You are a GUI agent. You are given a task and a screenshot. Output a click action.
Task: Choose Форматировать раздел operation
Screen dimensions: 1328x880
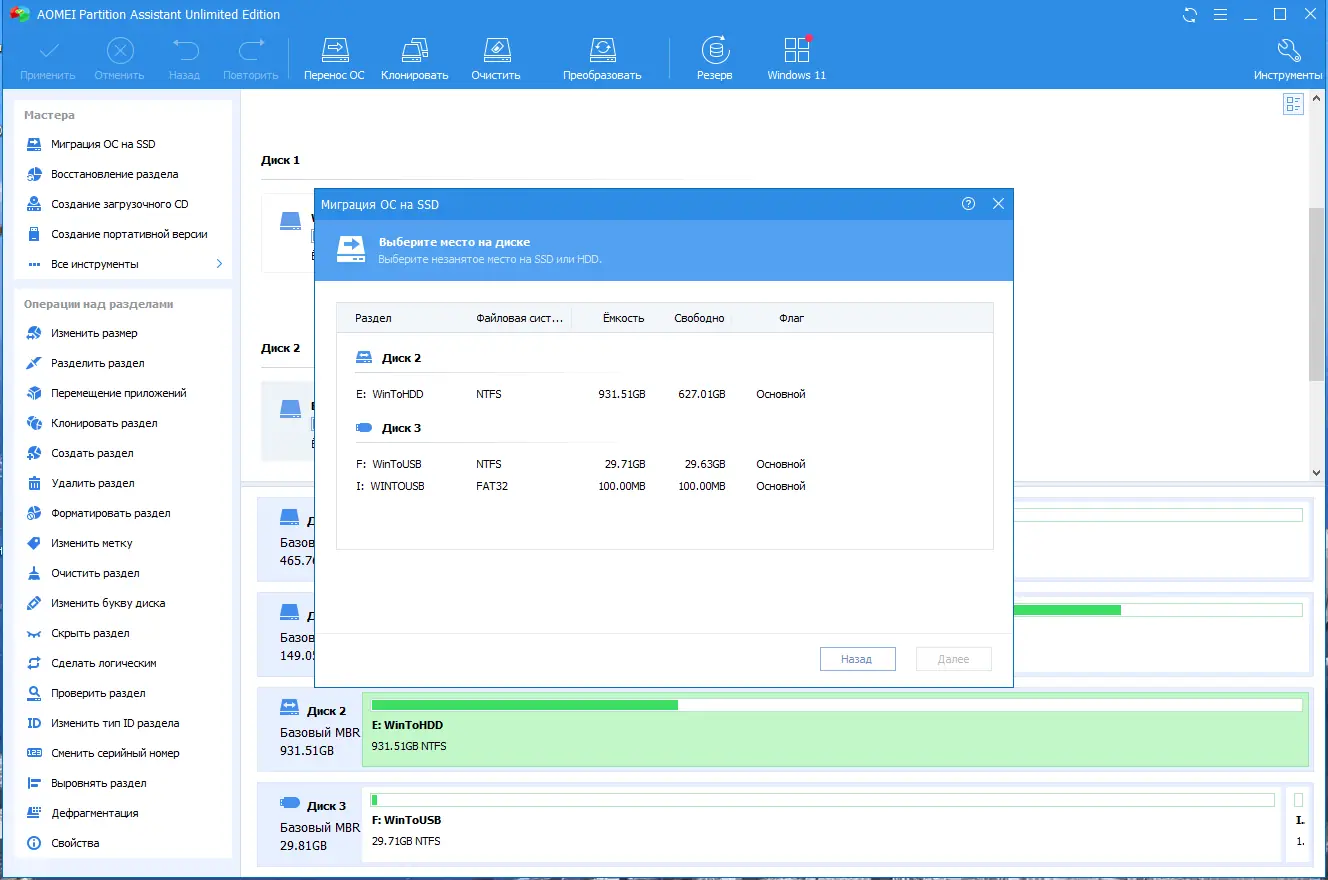[111, 513]
